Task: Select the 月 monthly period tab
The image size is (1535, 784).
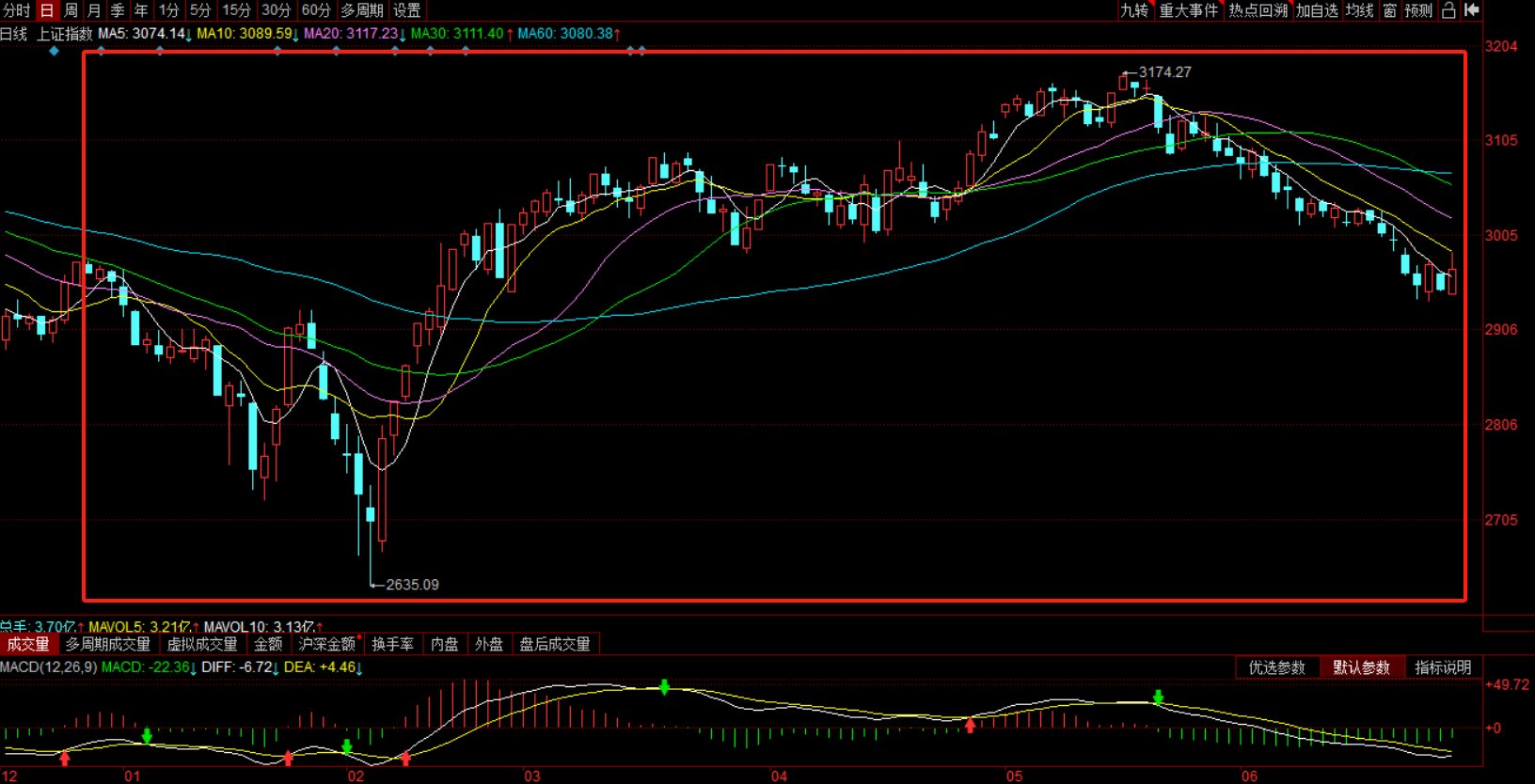Action: point(94,10)
